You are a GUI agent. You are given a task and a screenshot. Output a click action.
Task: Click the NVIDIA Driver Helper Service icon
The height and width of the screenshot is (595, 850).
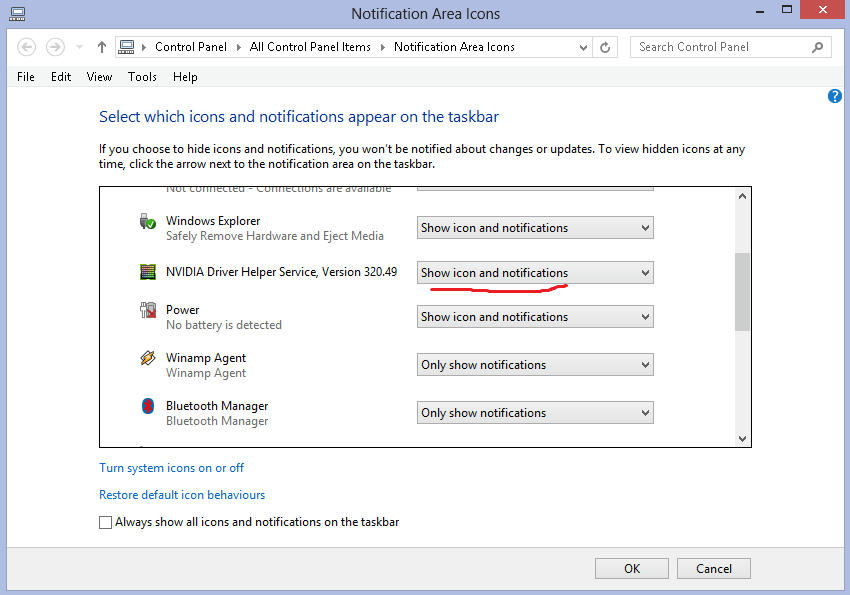click(x=148, y=271)
